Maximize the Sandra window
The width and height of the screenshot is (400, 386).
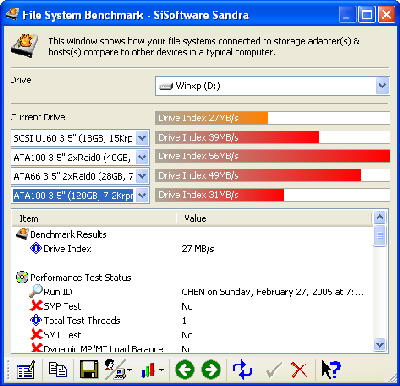pos(367,15)
